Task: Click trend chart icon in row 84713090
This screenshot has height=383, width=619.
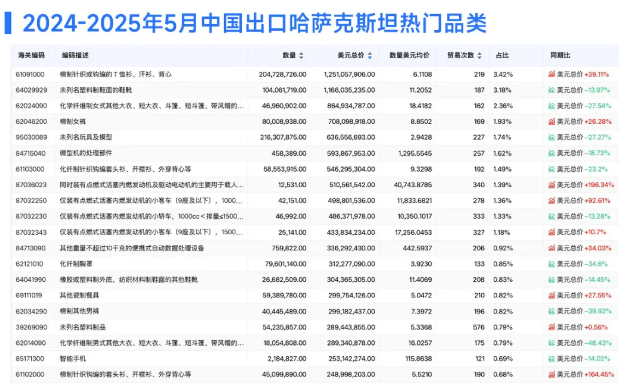Action: (x=551, y=248)
